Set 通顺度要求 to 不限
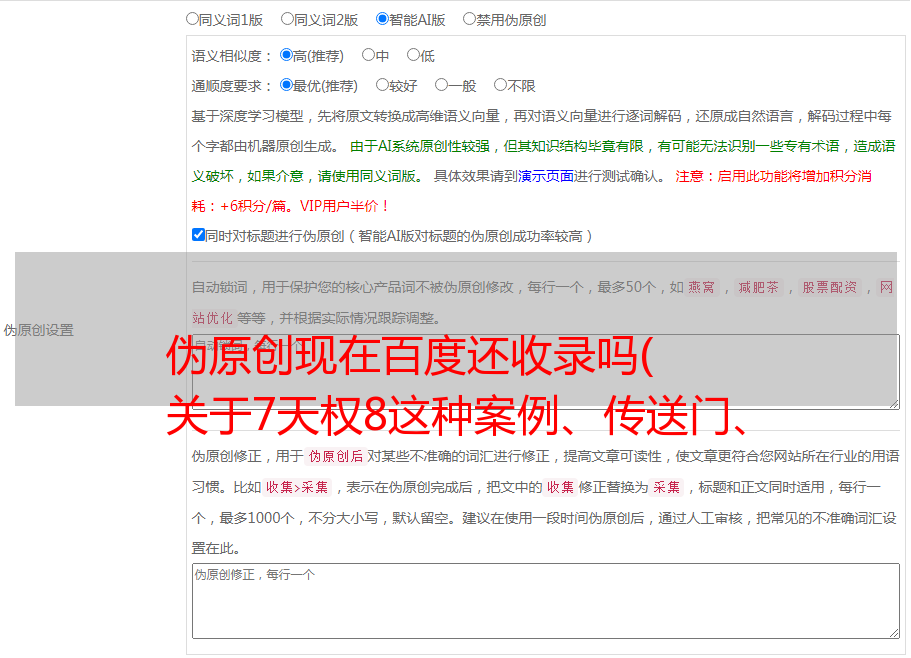911x658 pixels. pos(500,85)
